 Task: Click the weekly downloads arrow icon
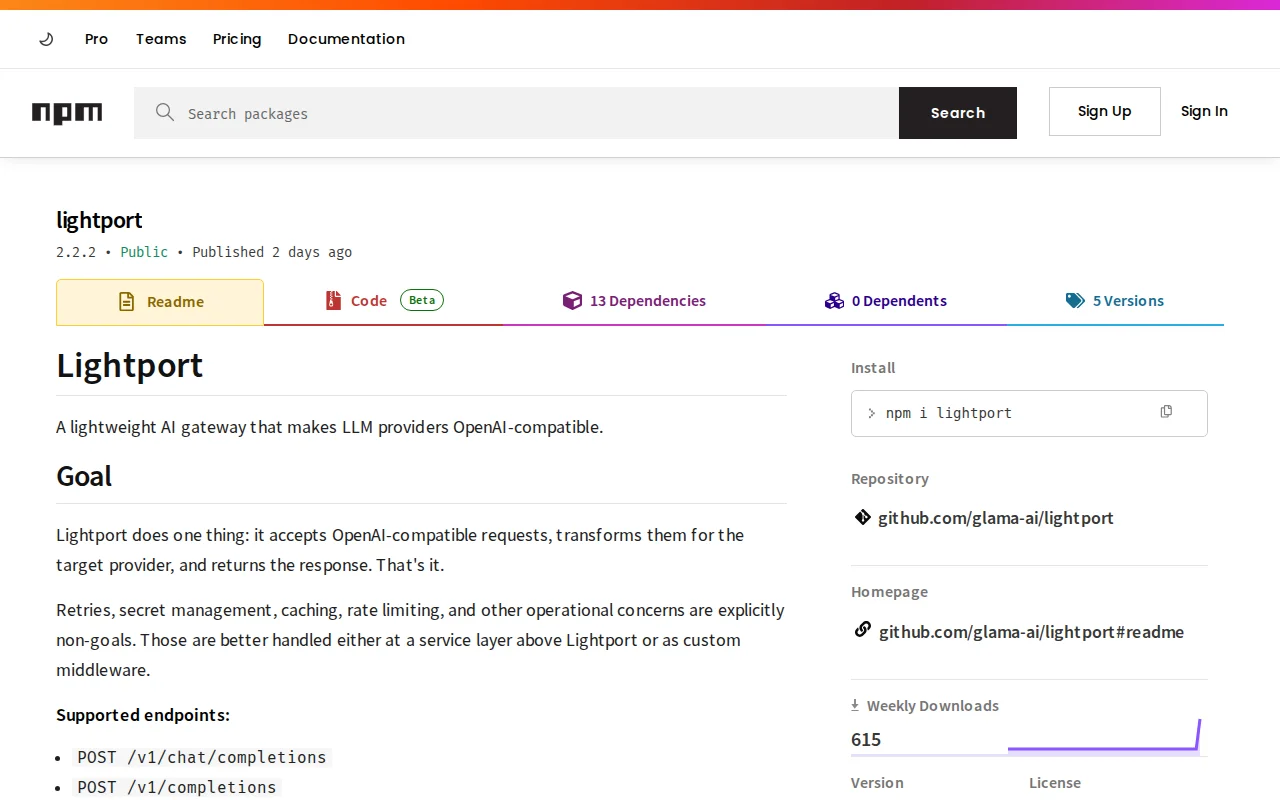pyautogui.click(x=855, y=705)
